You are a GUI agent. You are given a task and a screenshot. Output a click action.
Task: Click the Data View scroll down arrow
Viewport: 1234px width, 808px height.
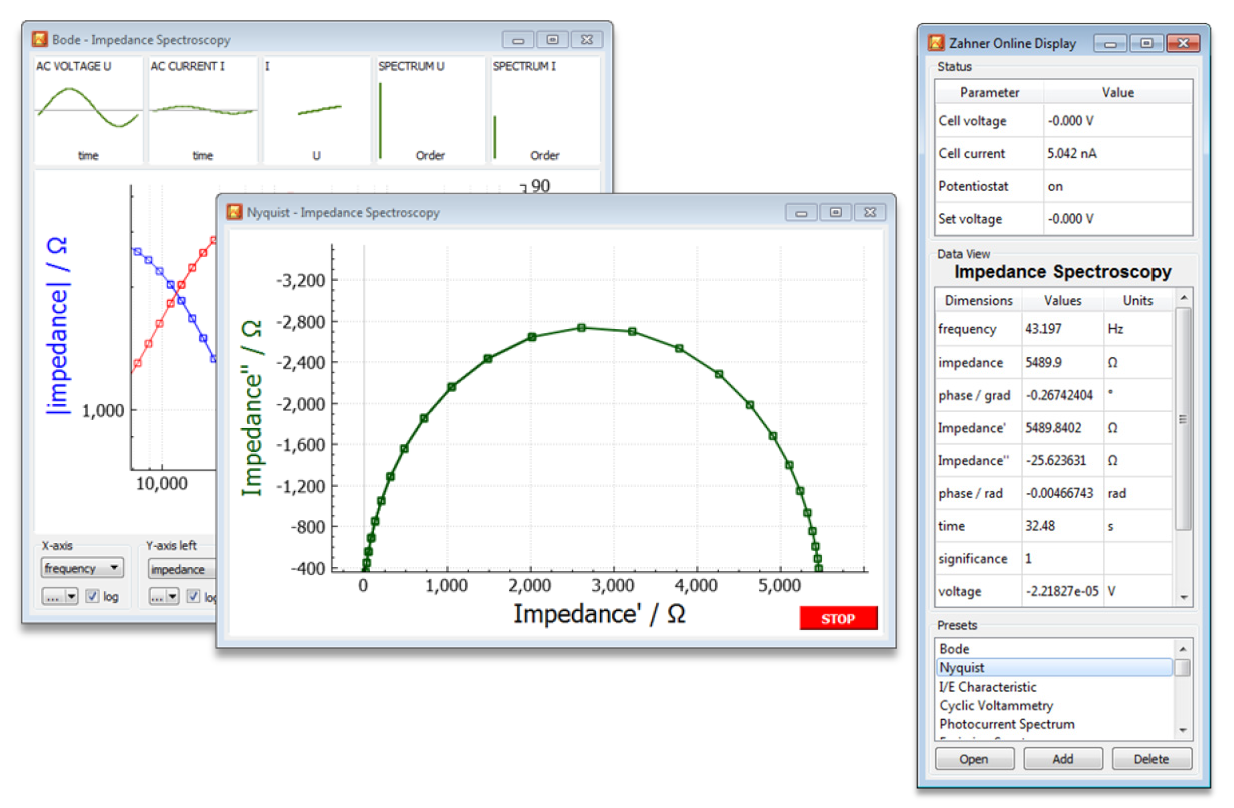tap(1183, 598)
